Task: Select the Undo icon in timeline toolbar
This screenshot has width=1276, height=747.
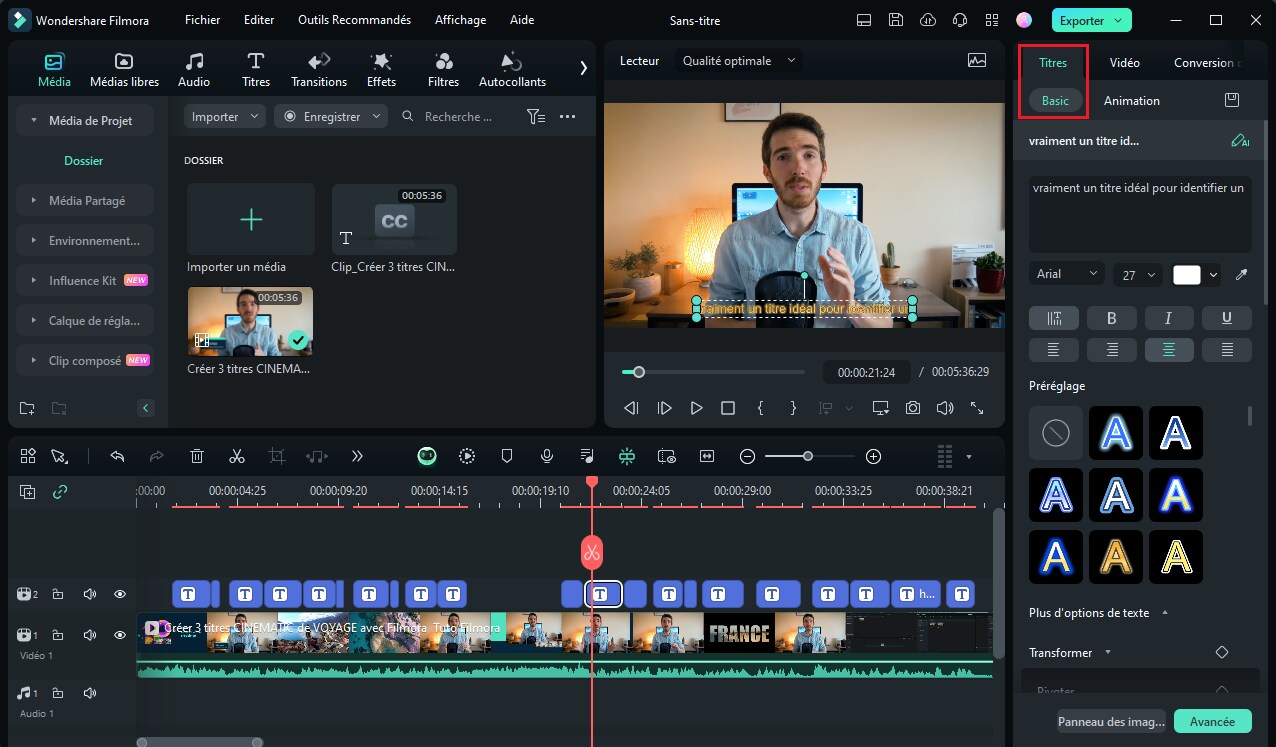Action: coord(117,456)
